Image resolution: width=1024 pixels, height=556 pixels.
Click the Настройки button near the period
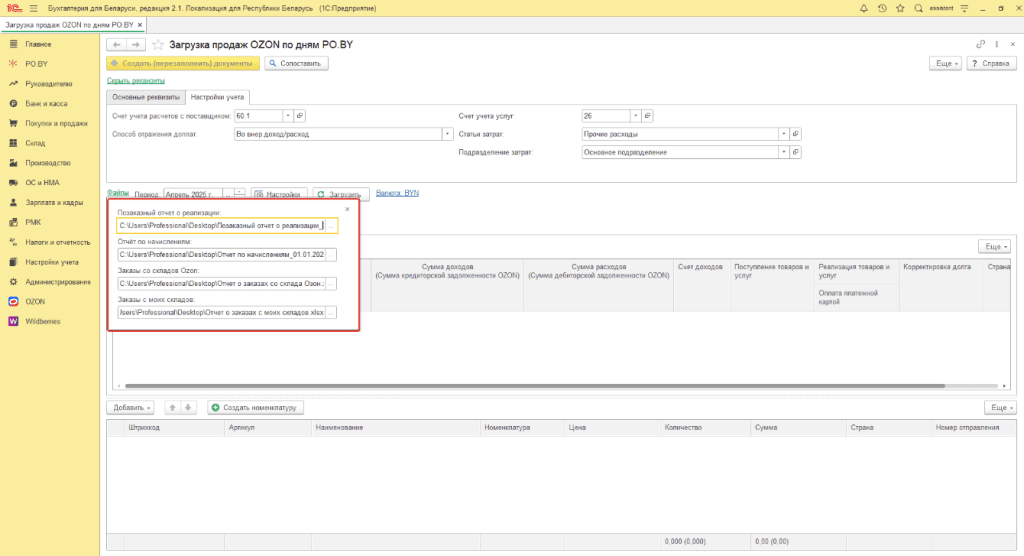(x=279, y=194)
